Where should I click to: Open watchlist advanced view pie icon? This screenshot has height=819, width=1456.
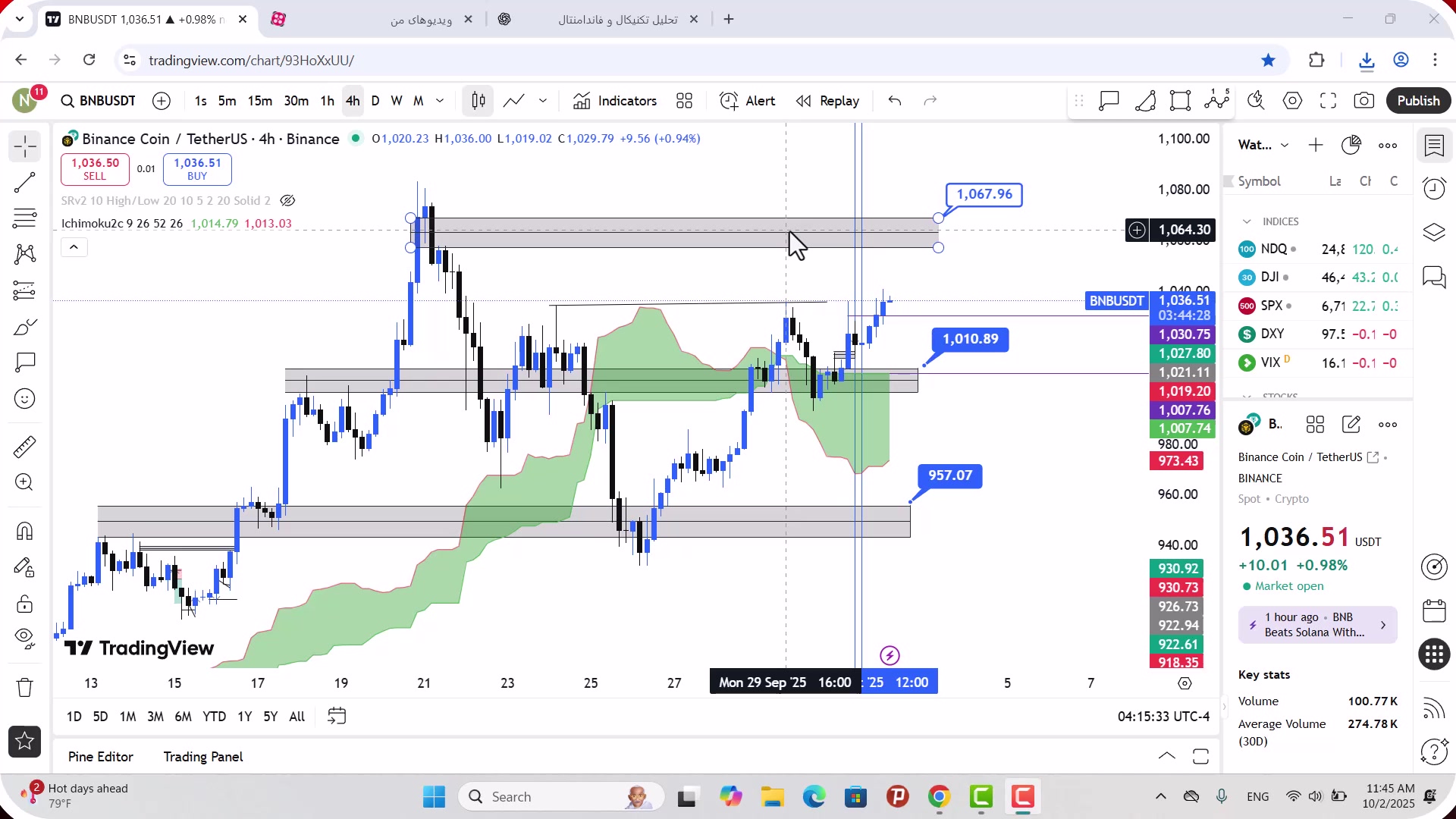click(1351, 146)
